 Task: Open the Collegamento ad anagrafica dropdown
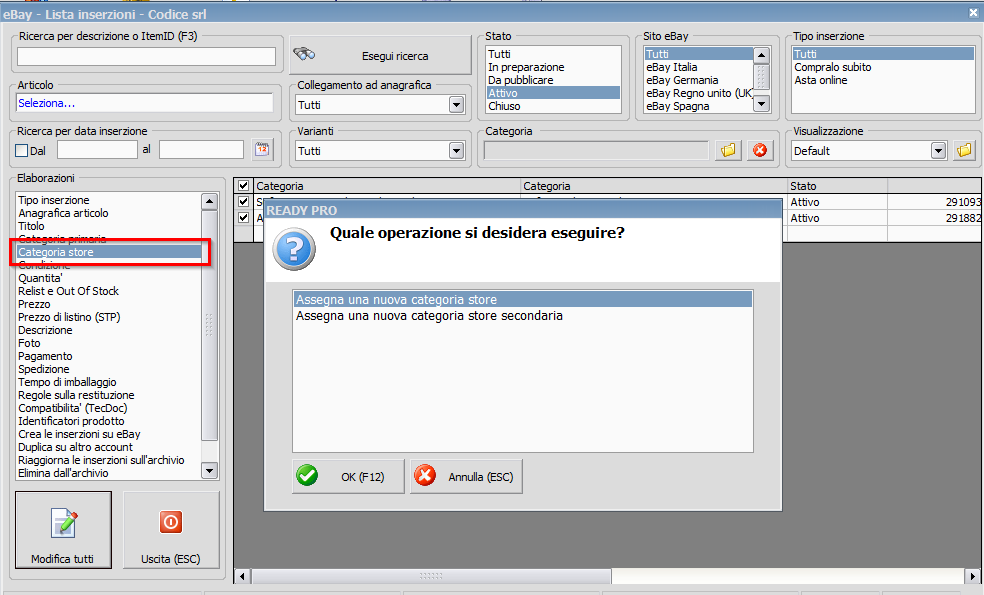tap(456, 105)
